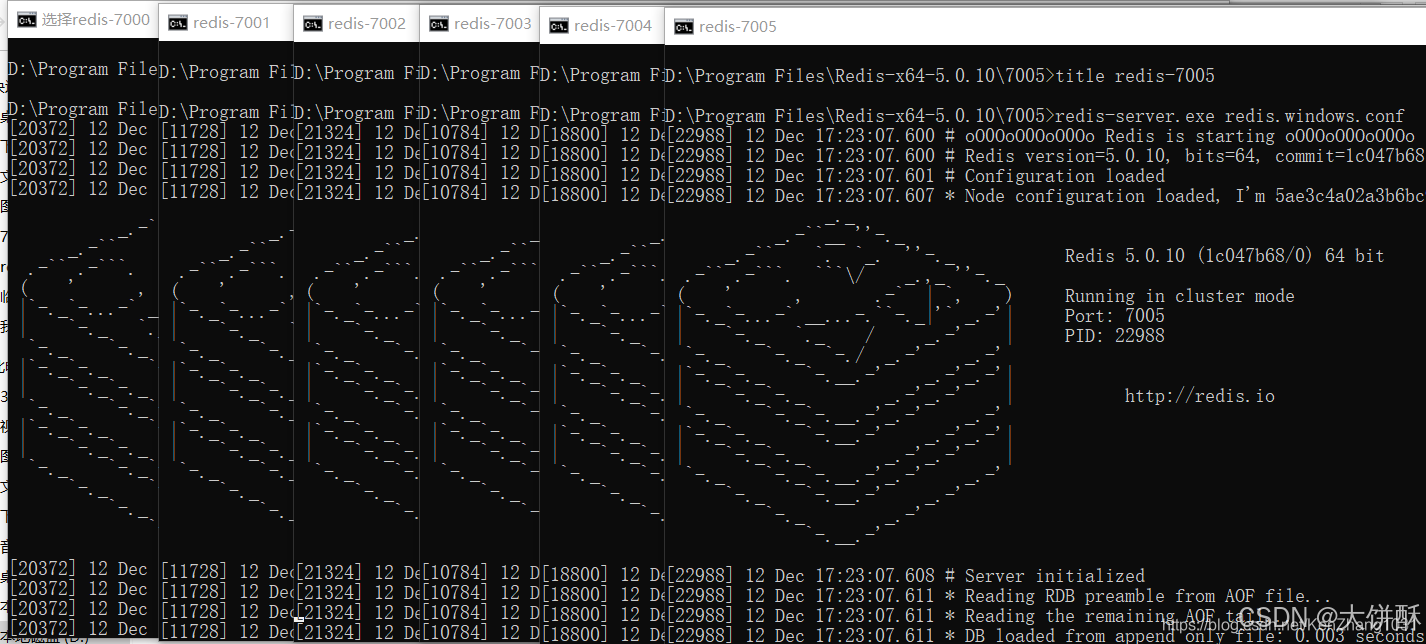The height and width of the screenshot is (644, 1426).
Task: Click first [18800] log line in redis-7004
Action: [602, 135]
